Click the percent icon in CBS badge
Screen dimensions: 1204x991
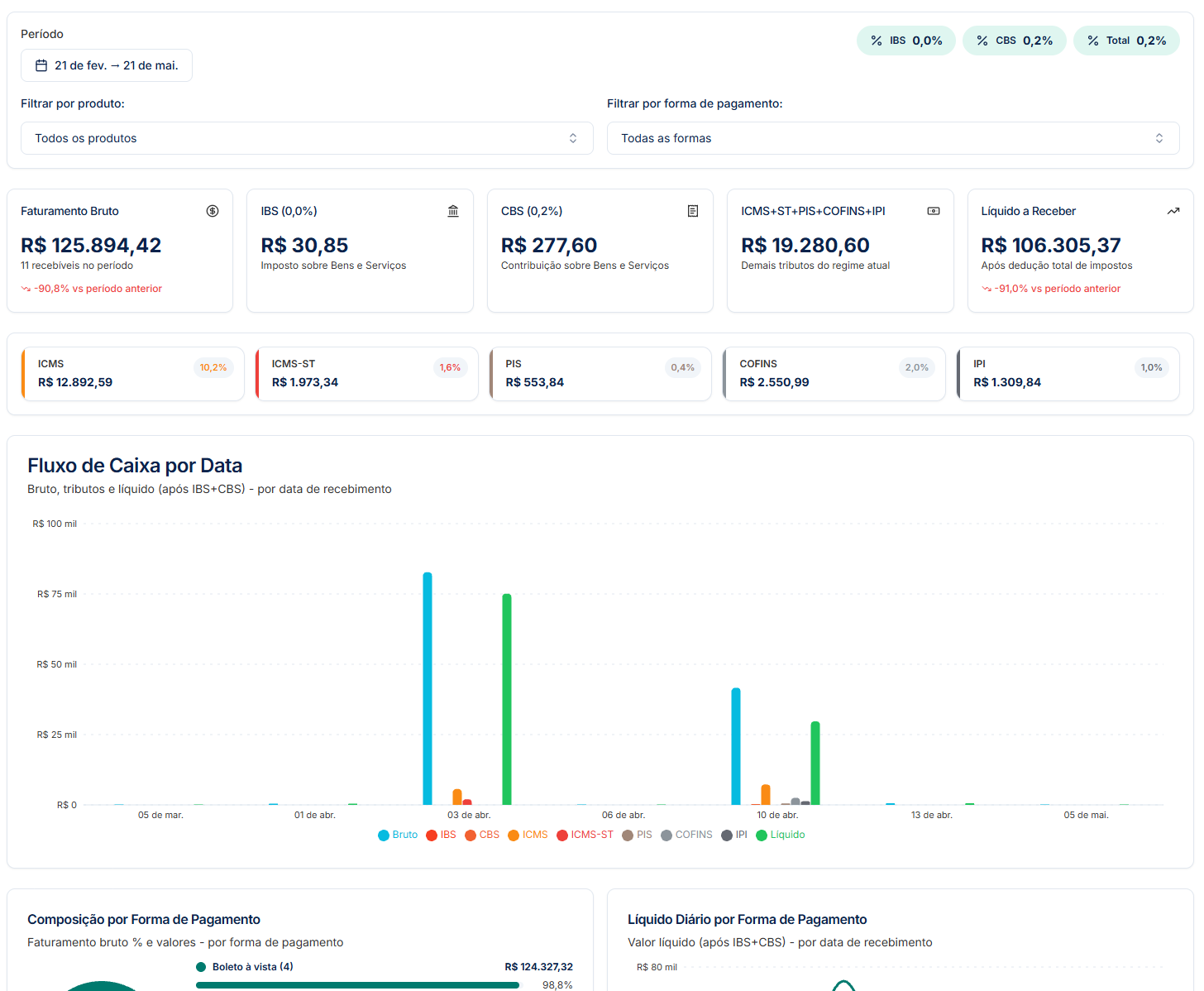[x=982, y=41]
